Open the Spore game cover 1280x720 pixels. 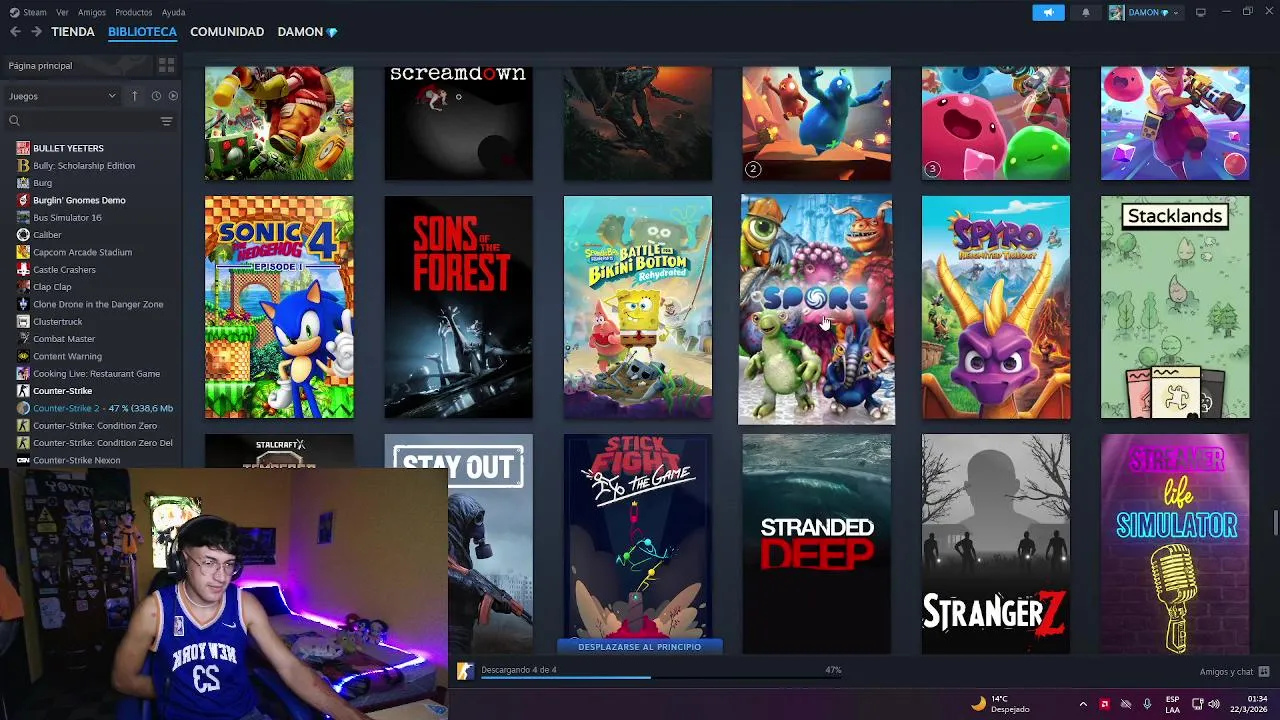point(816,309)
